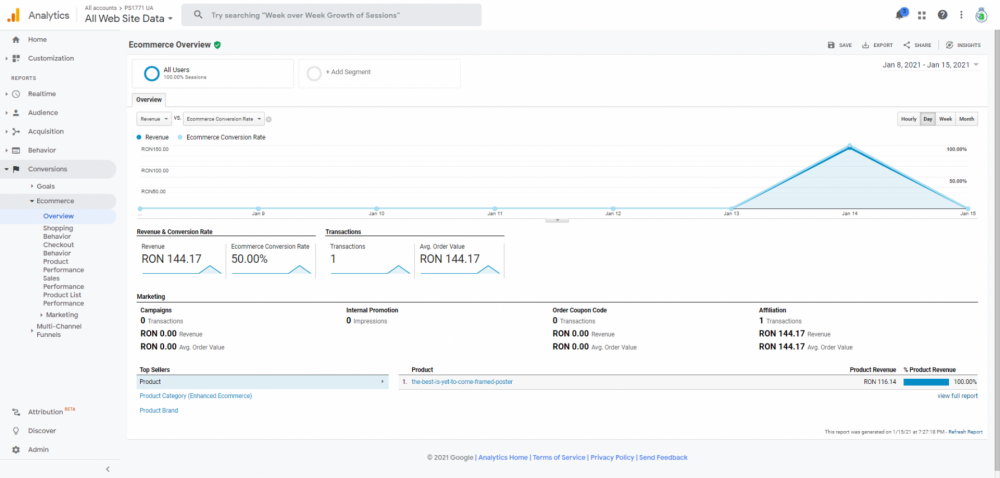
Task: Expand the Goals tree section
Action: (x=32, y=186)
